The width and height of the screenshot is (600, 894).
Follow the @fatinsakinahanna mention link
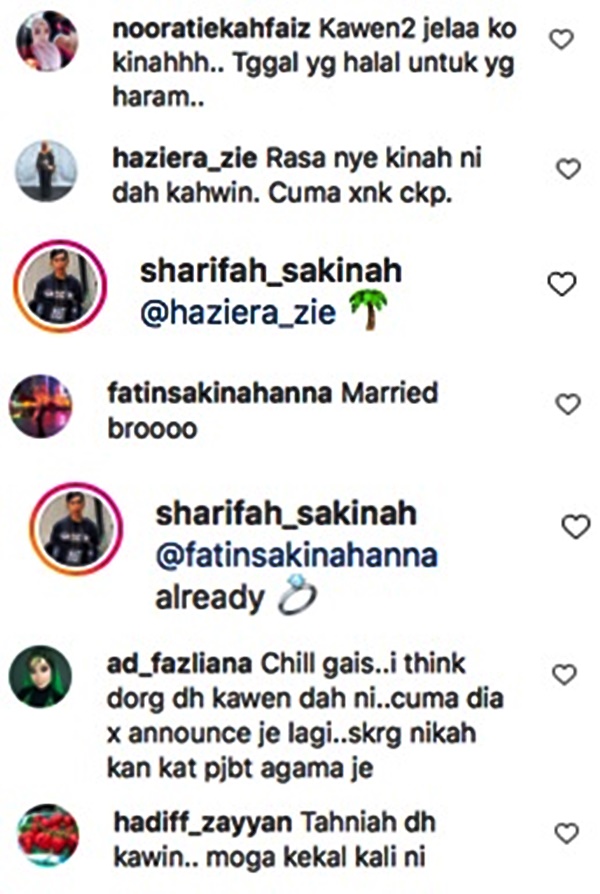coord(297,556)
